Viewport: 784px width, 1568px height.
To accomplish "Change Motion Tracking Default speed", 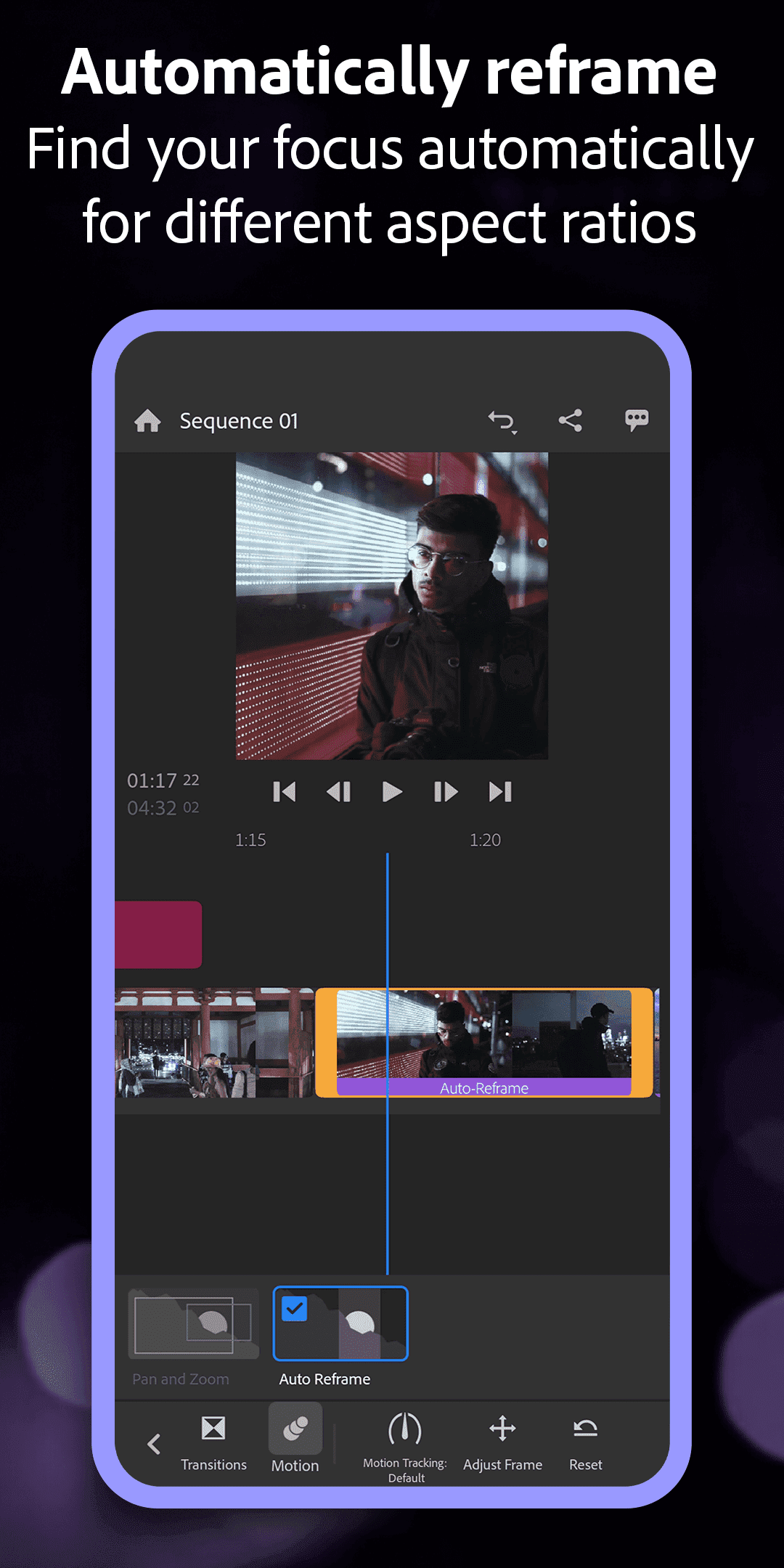I will click(x=405, y=1447).
